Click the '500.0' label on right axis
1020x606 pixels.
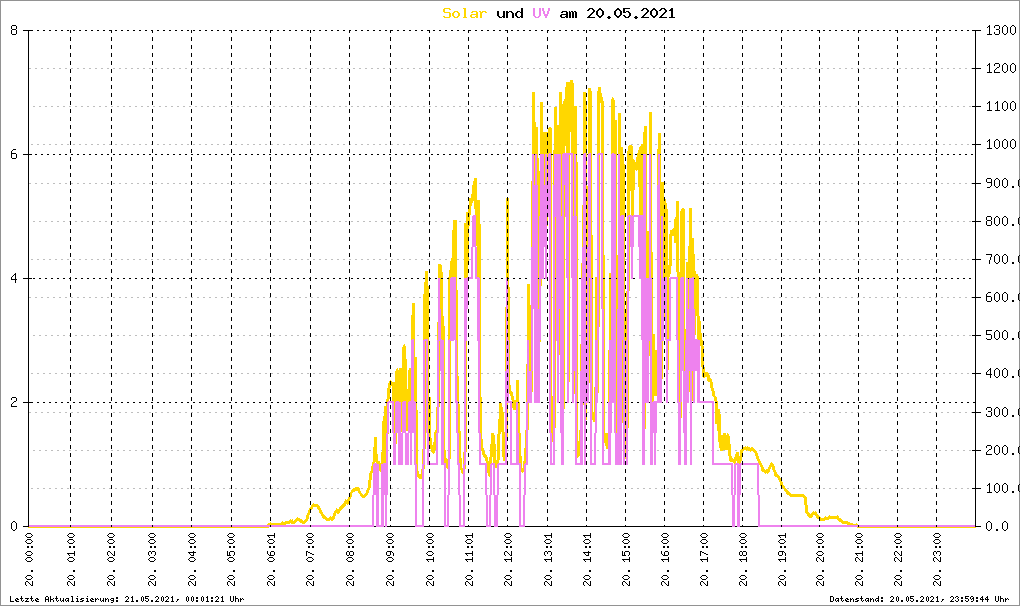1002,336
